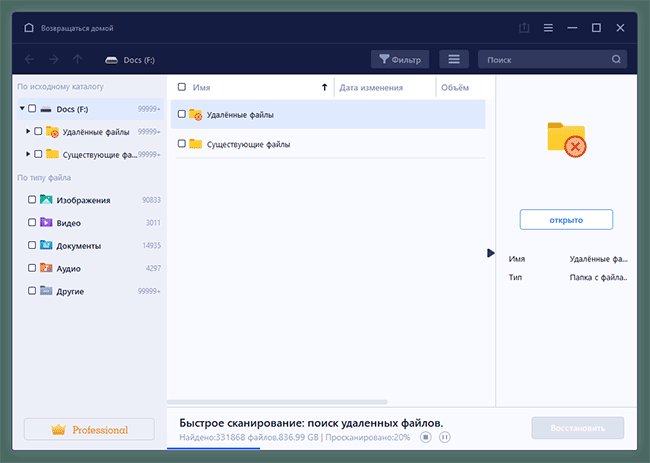Stop the scan with stop button
650x463 pixels.
tap(425, 437)
